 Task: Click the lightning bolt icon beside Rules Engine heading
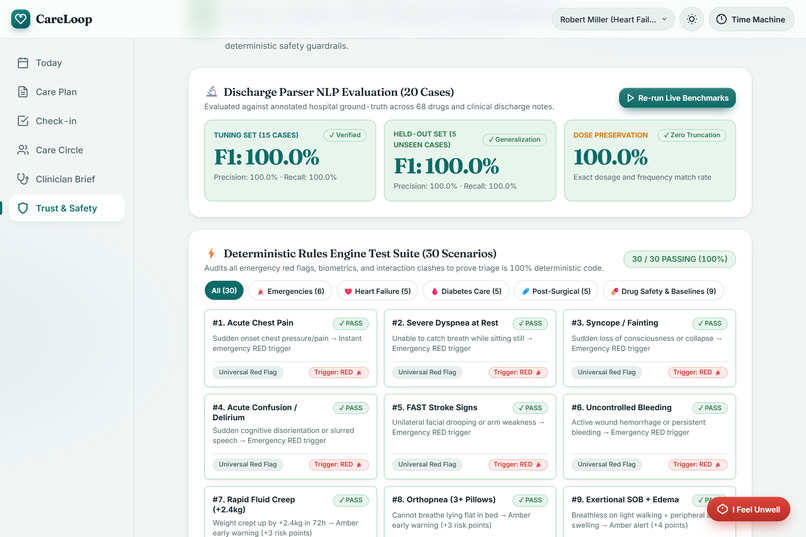[211, 253]
